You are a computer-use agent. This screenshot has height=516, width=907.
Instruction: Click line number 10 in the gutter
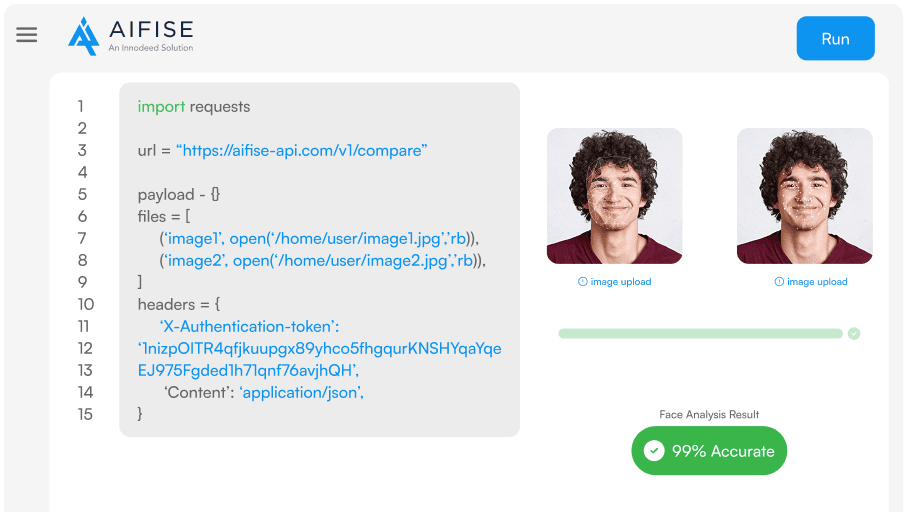click(x=86, y=304)
